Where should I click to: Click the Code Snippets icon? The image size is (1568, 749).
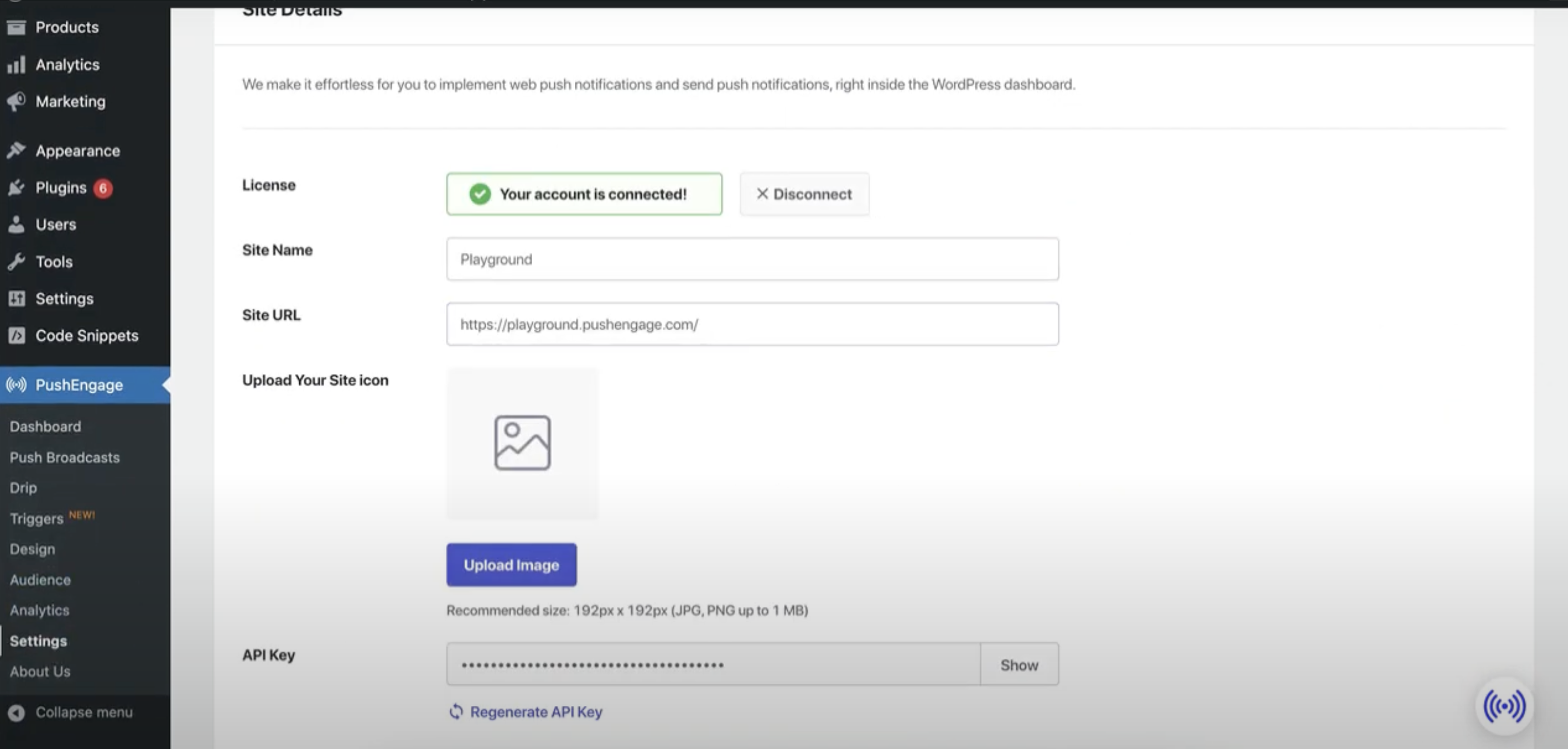point(16,335)
